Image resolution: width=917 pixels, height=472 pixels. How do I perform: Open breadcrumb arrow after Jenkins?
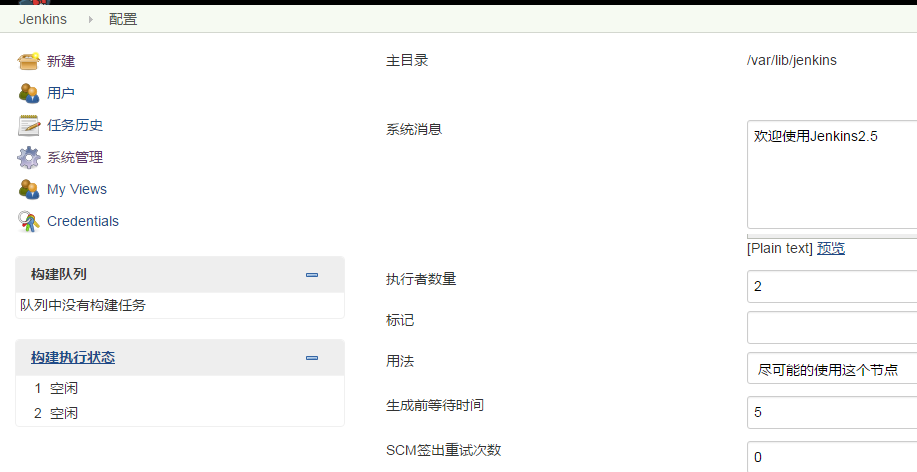pos(91,19)
